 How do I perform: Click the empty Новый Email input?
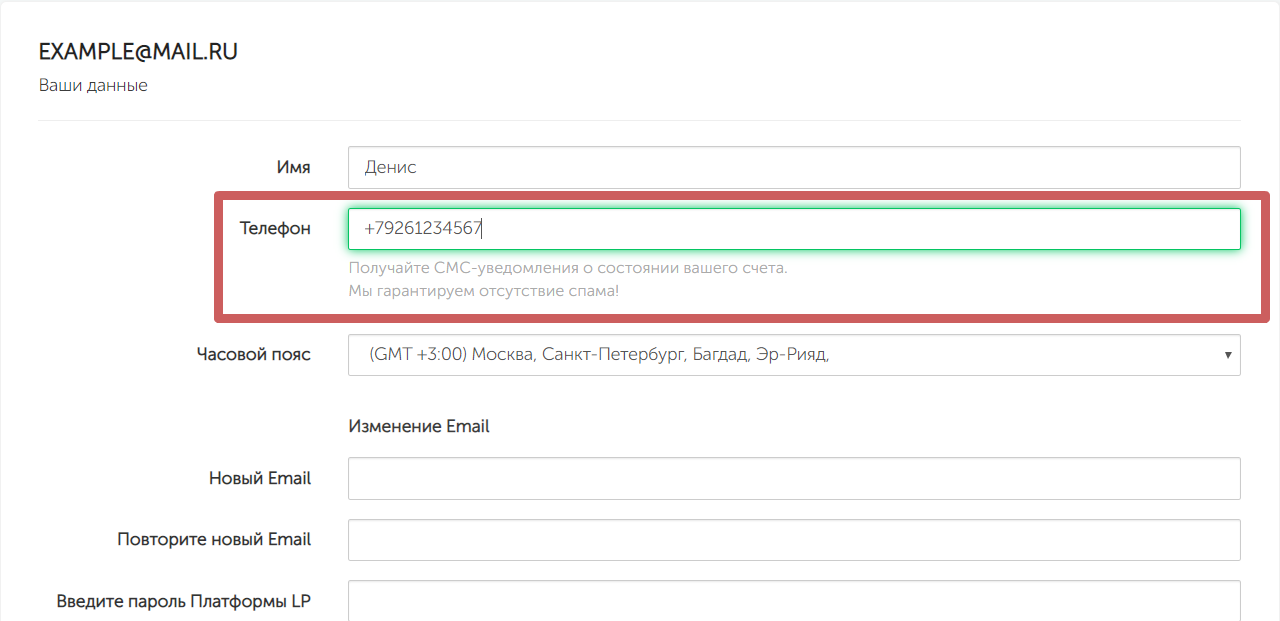click(x=793, y=478)
